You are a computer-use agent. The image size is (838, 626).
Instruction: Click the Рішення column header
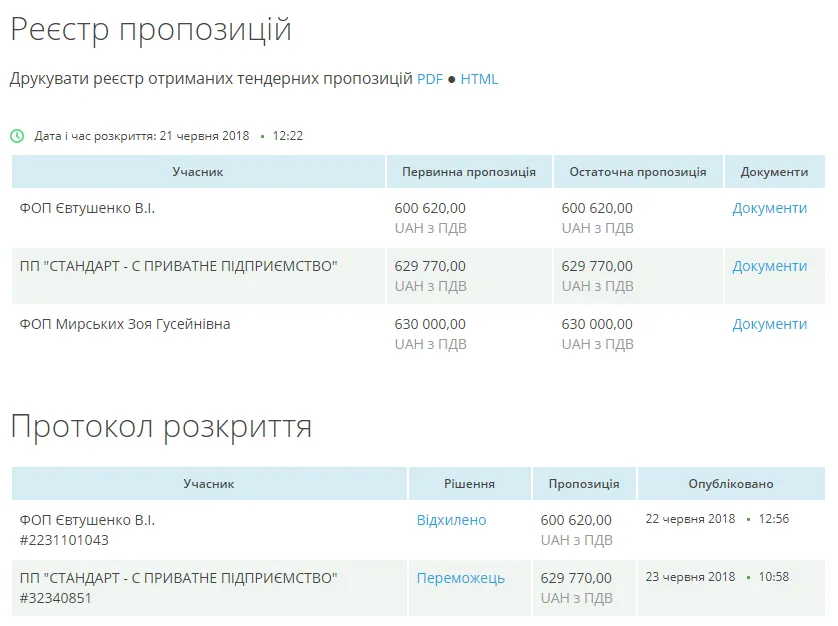click(469, 484)
